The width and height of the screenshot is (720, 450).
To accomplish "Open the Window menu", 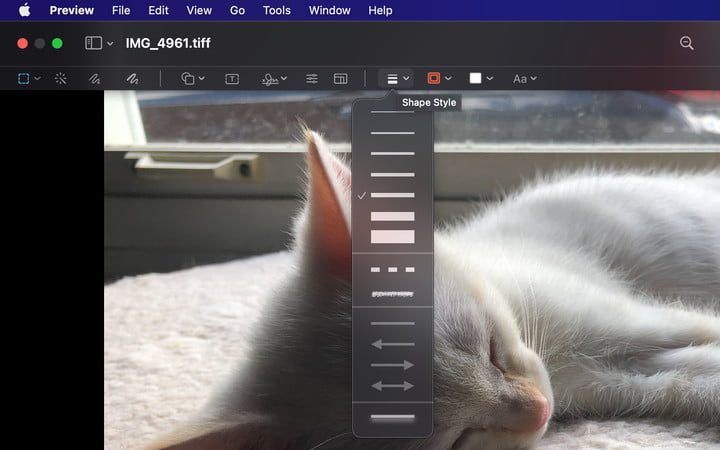I will click(329, 10).
